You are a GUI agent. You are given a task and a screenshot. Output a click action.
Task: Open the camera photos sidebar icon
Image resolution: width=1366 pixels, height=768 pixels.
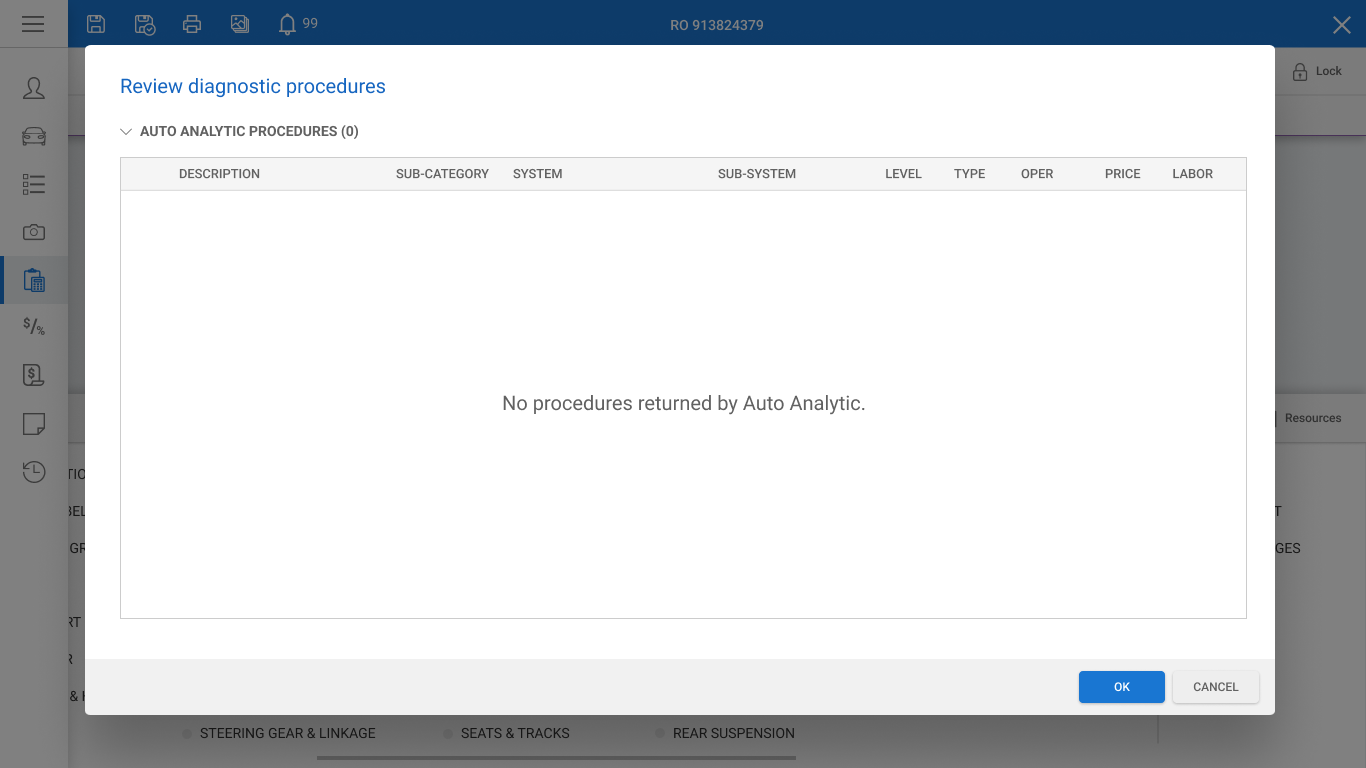point(34,232)
